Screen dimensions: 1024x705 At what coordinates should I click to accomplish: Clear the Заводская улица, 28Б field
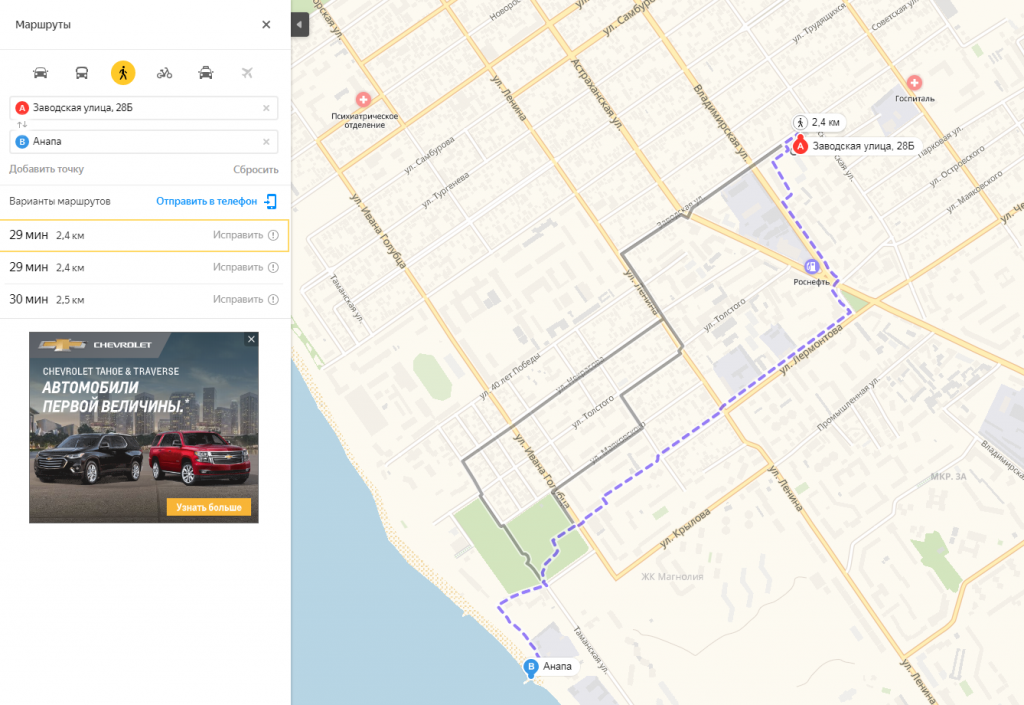click(266, 108)
